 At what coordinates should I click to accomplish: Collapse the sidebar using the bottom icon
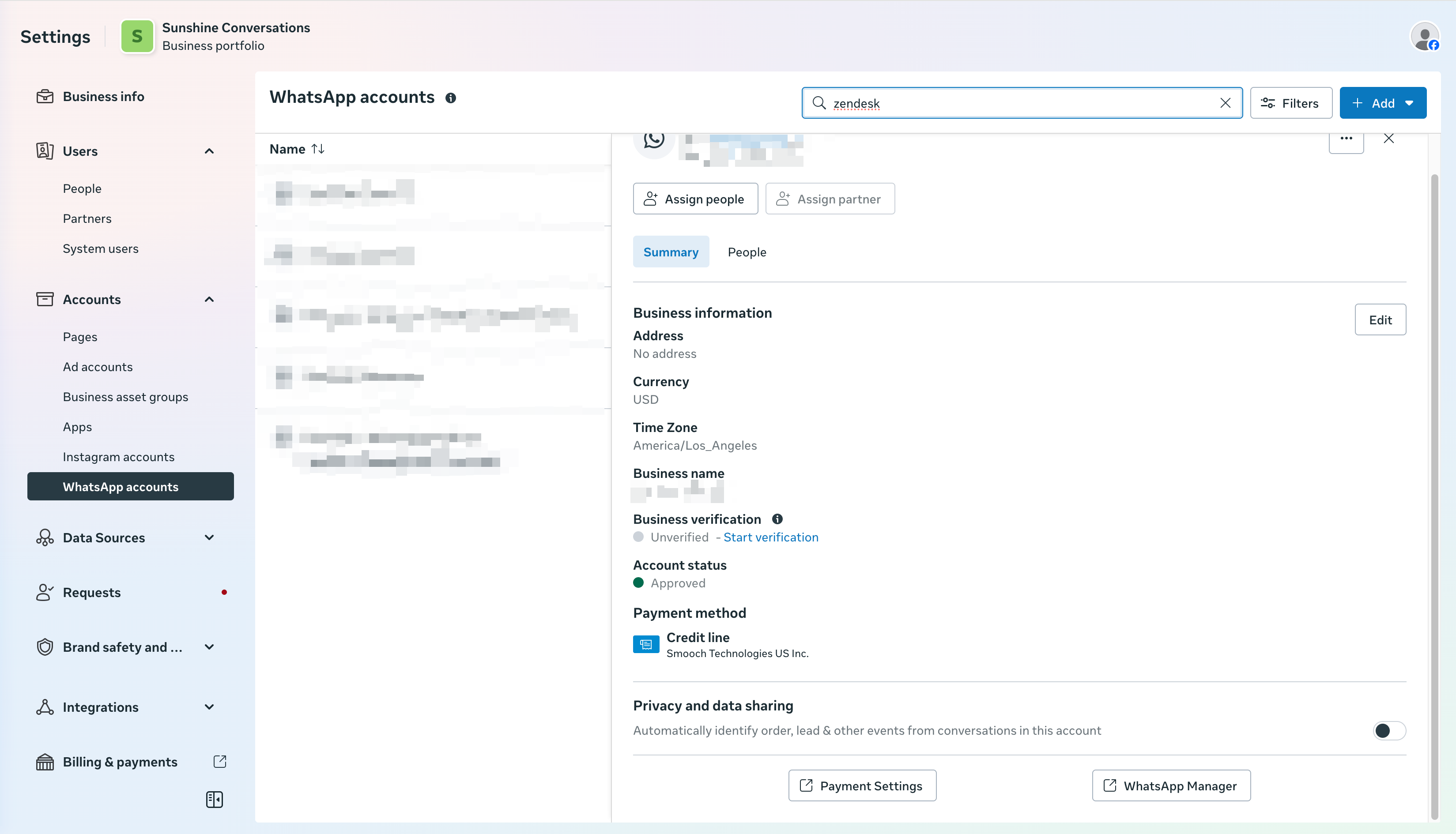(214, 800)
